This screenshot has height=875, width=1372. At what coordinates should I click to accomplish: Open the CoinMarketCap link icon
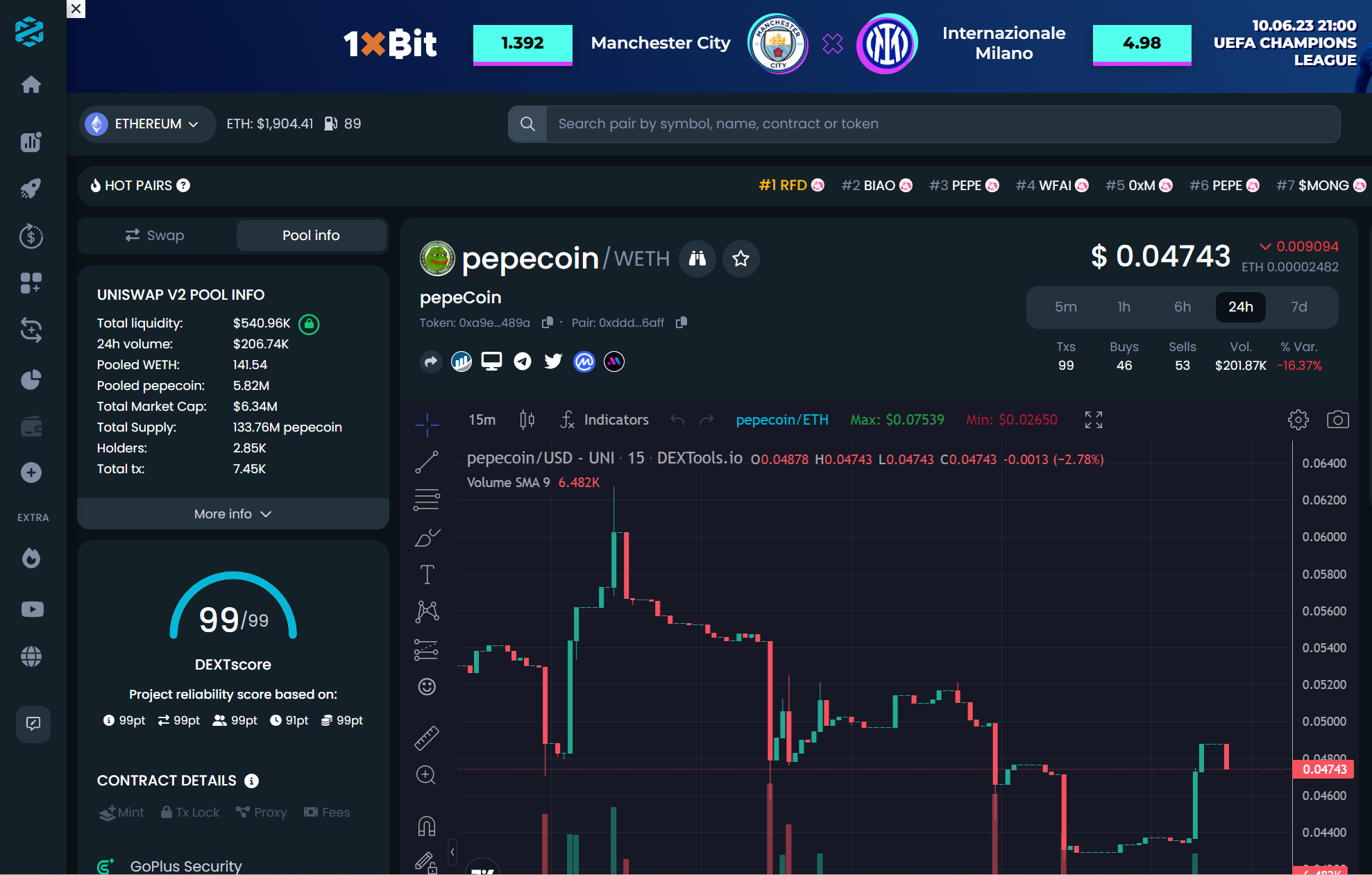point(584,362)
